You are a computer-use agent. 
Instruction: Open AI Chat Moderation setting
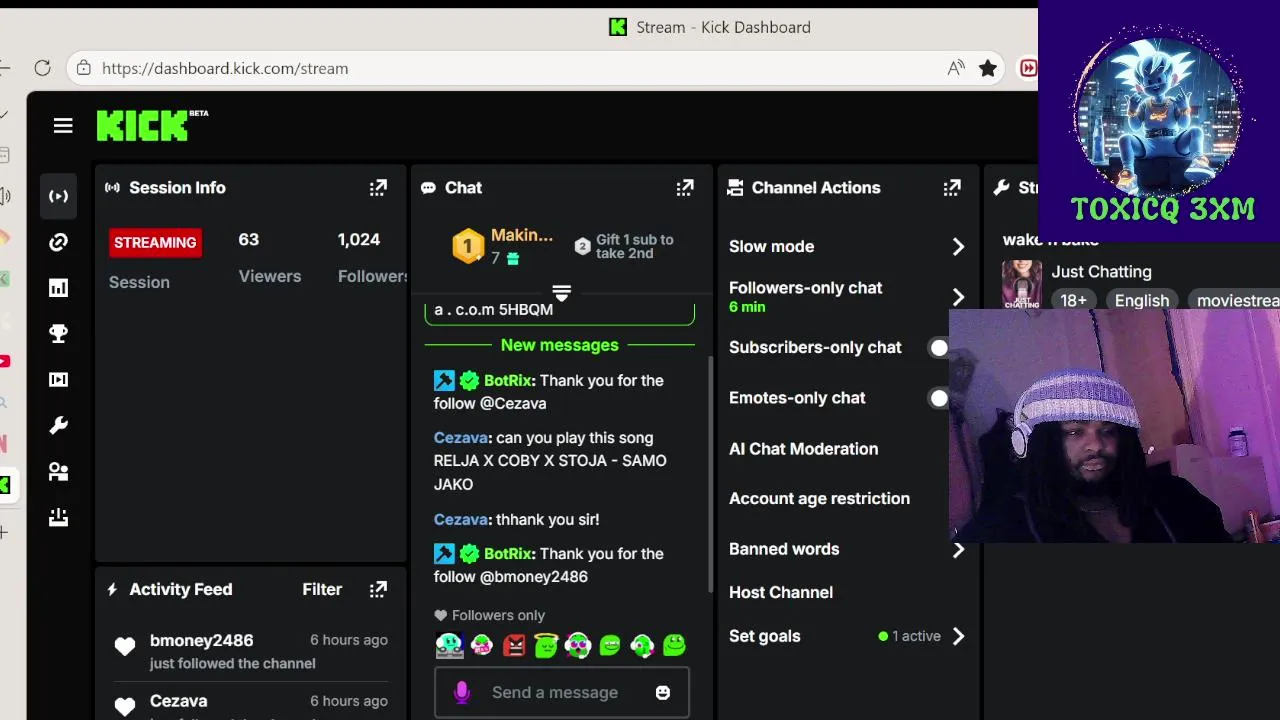click(x=803, y=449)
